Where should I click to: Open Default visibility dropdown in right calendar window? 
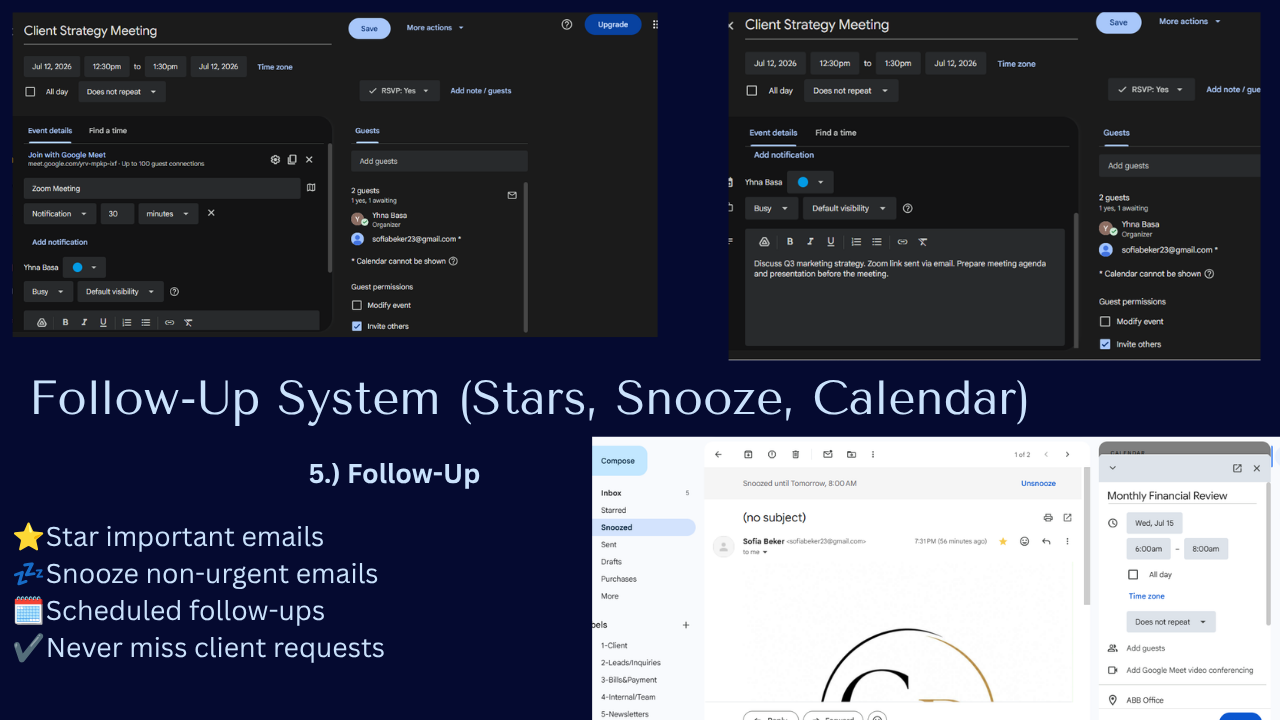849,208
